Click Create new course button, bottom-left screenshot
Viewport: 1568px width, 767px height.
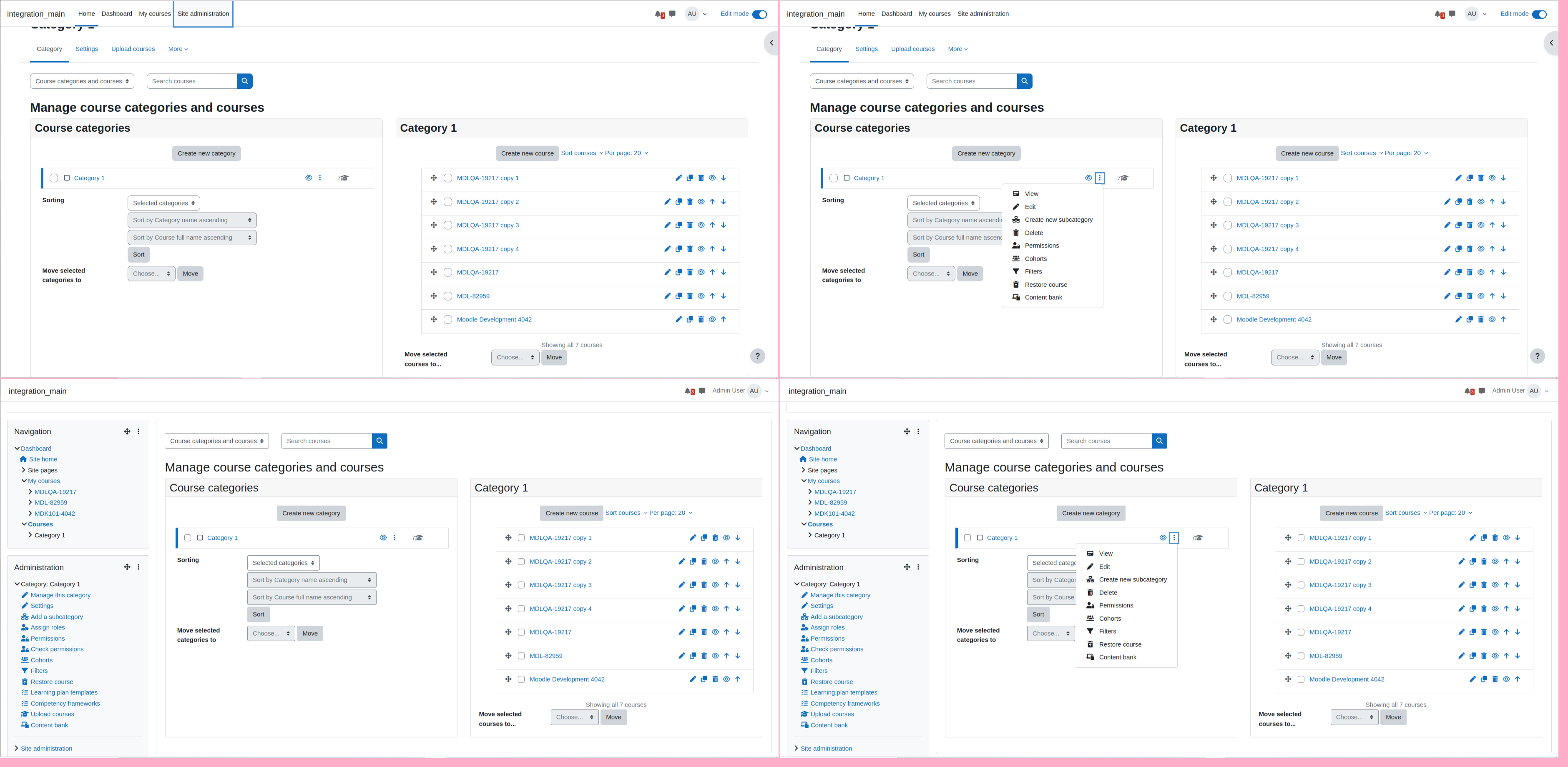pos(572,514)
